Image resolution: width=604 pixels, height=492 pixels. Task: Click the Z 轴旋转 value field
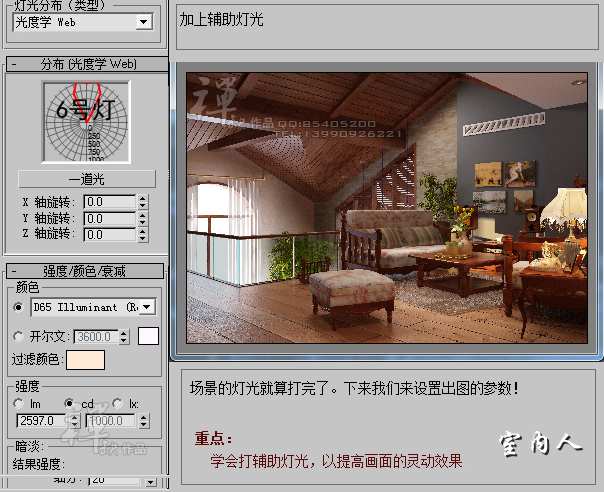tap(109, 235)
